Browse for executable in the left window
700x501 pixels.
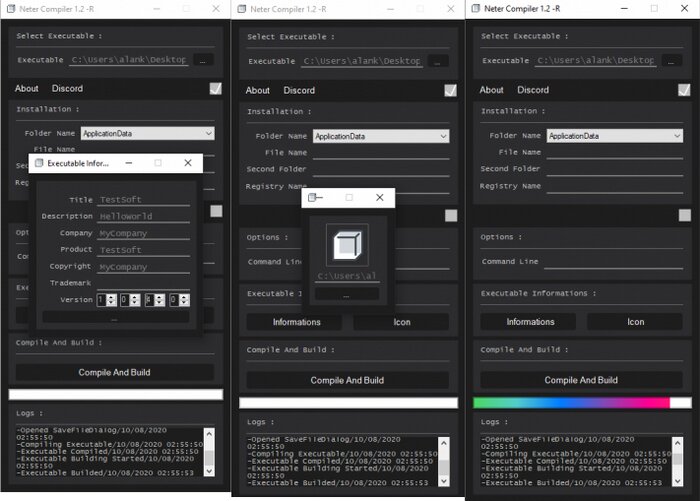pos(203,60)
